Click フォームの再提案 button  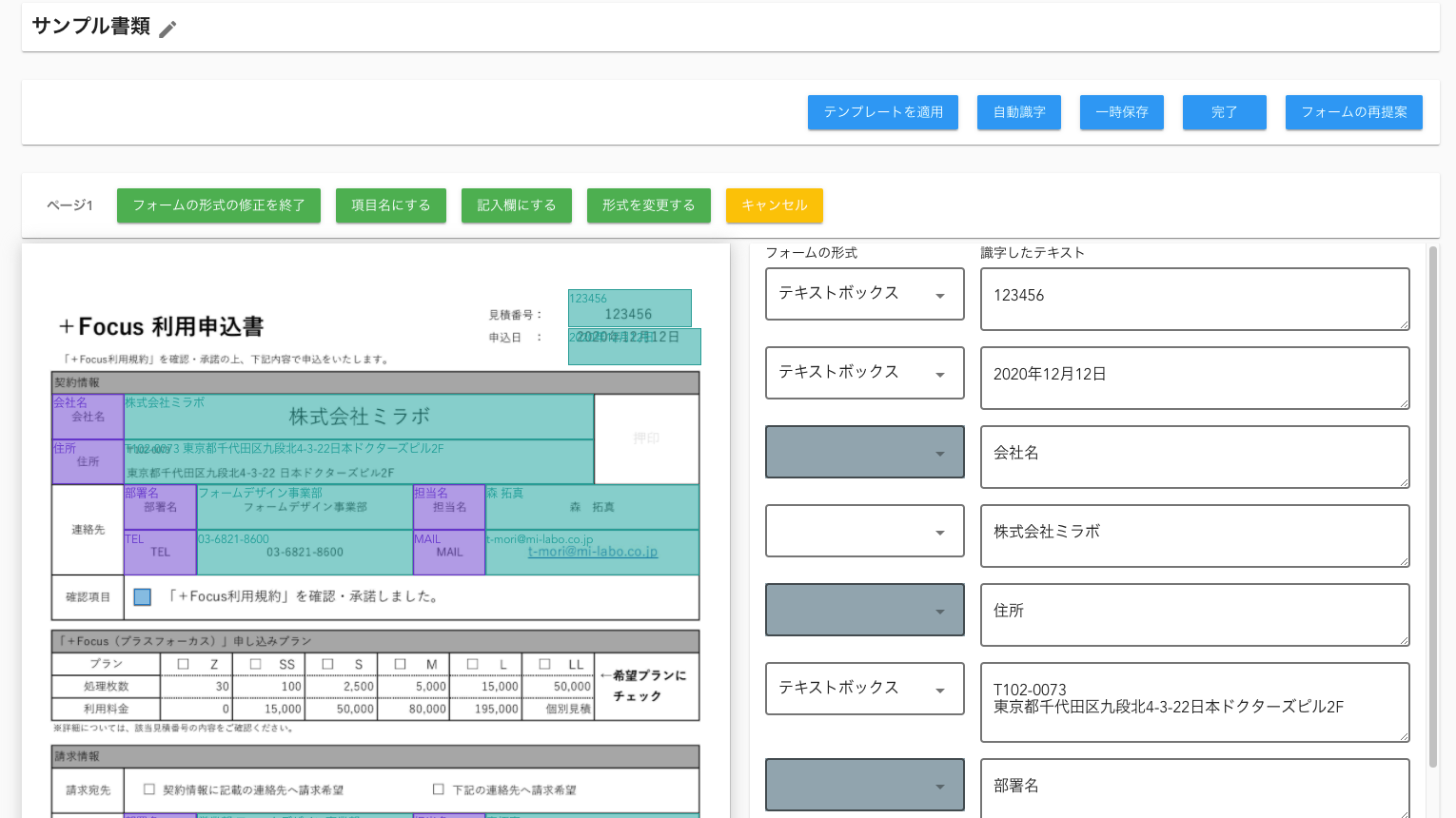1353,112
